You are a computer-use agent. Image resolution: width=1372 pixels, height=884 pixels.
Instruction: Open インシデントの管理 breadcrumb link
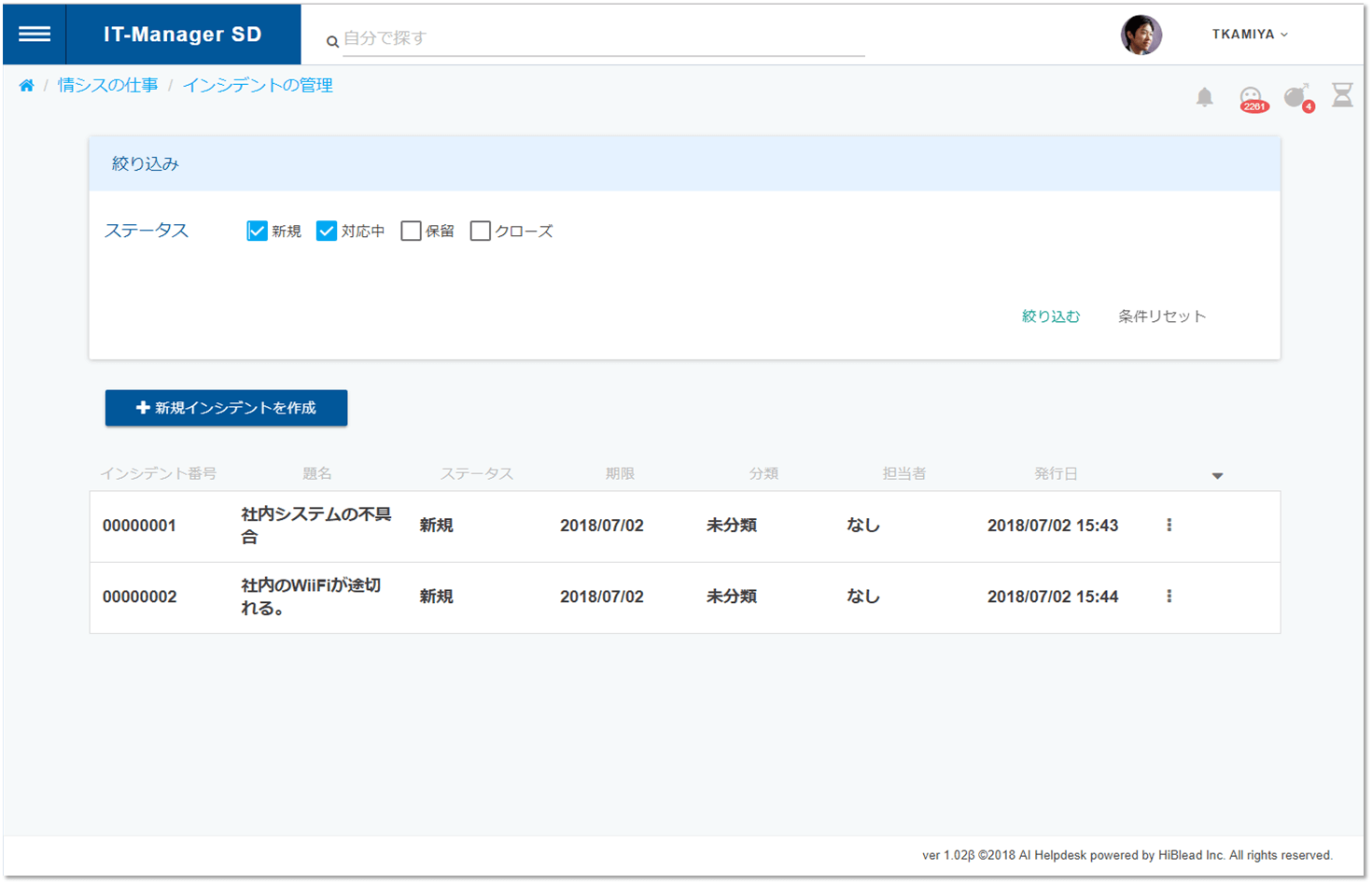(x=258, y=86)
